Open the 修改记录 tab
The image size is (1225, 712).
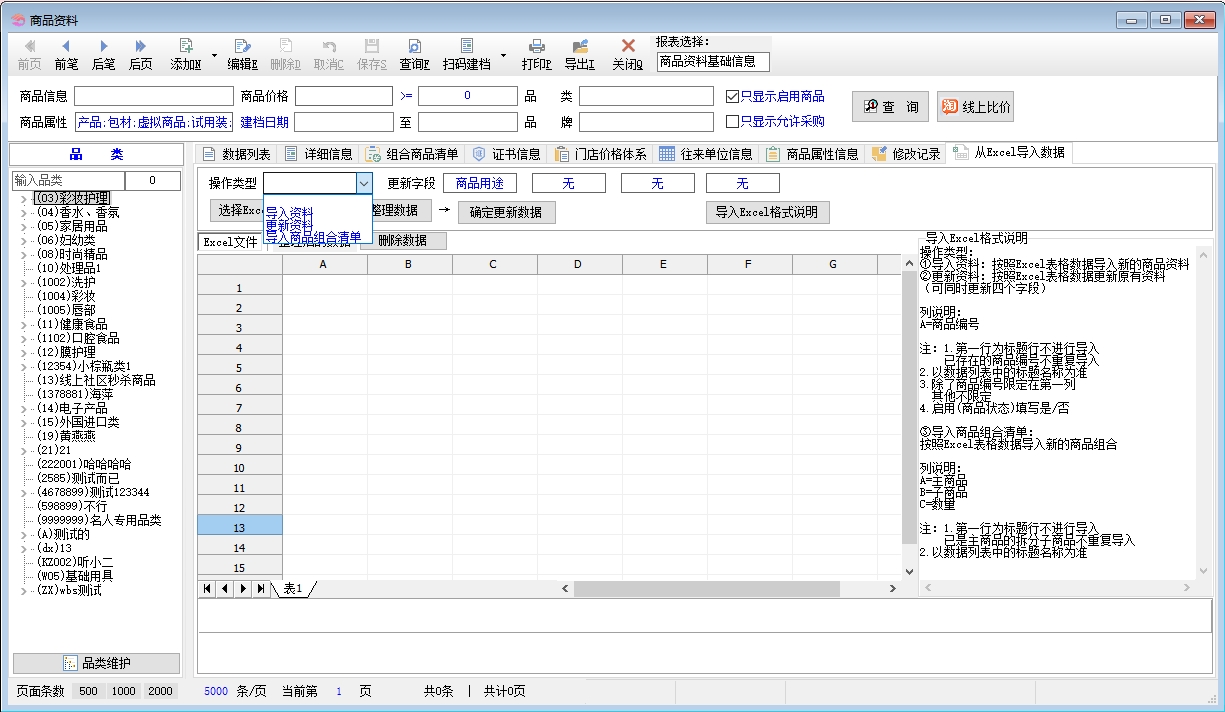click(906, 154)
